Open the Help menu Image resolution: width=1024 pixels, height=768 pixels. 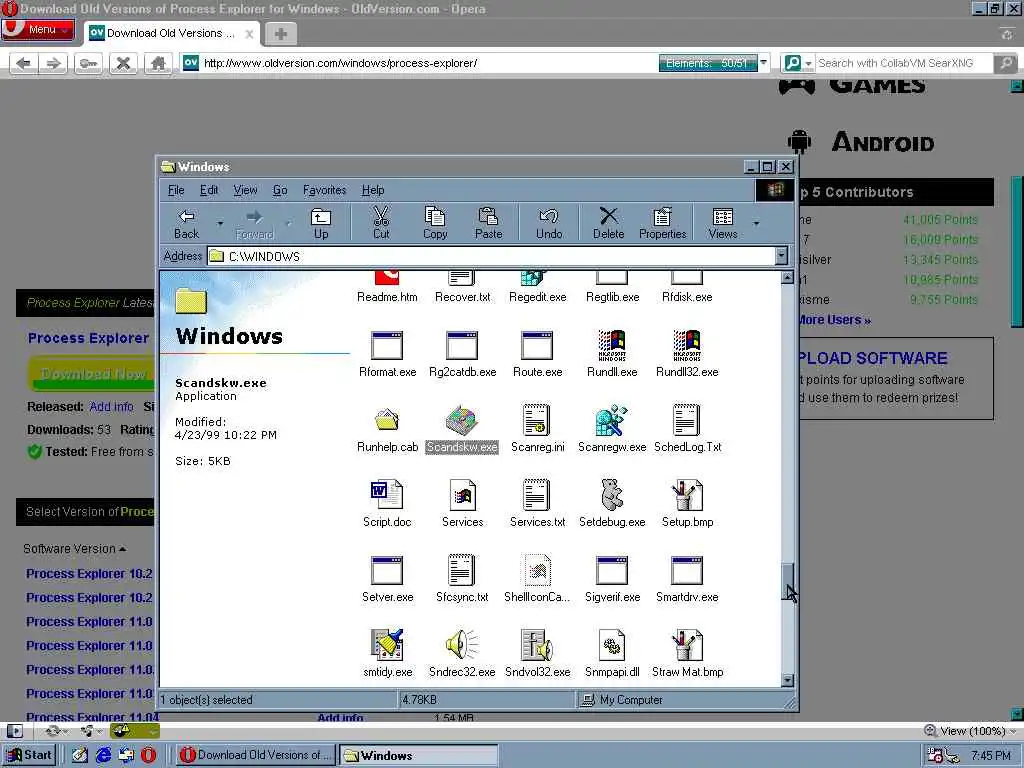coord(373,190)
